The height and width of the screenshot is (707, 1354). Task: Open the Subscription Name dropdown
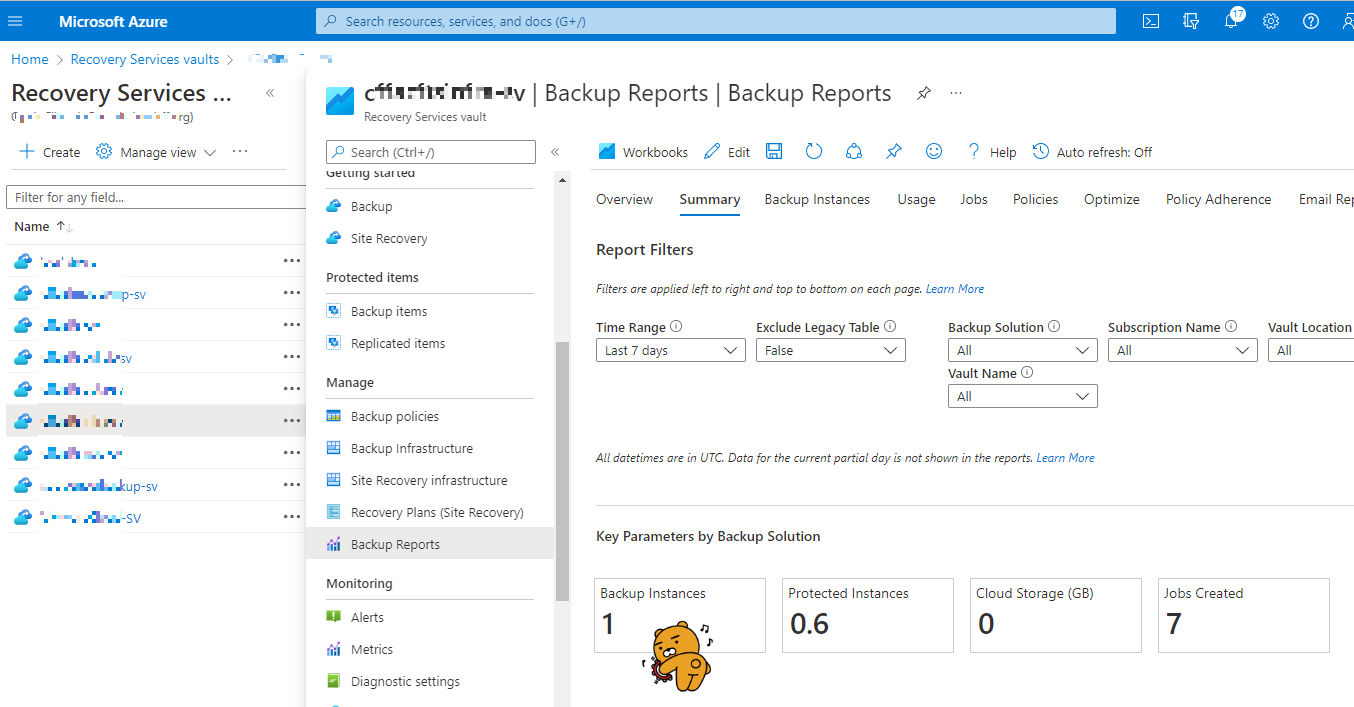(x=1183, y=350)
